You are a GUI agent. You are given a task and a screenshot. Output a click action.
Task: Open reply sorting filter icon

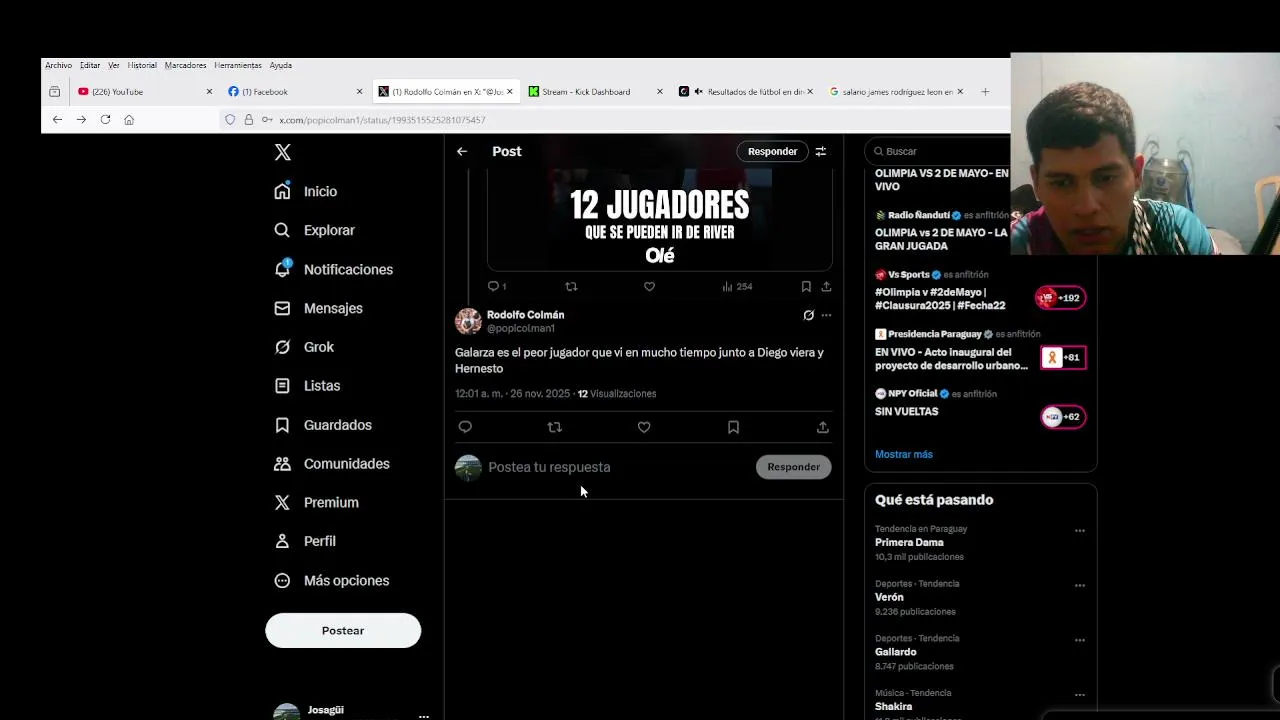(821, 151)
